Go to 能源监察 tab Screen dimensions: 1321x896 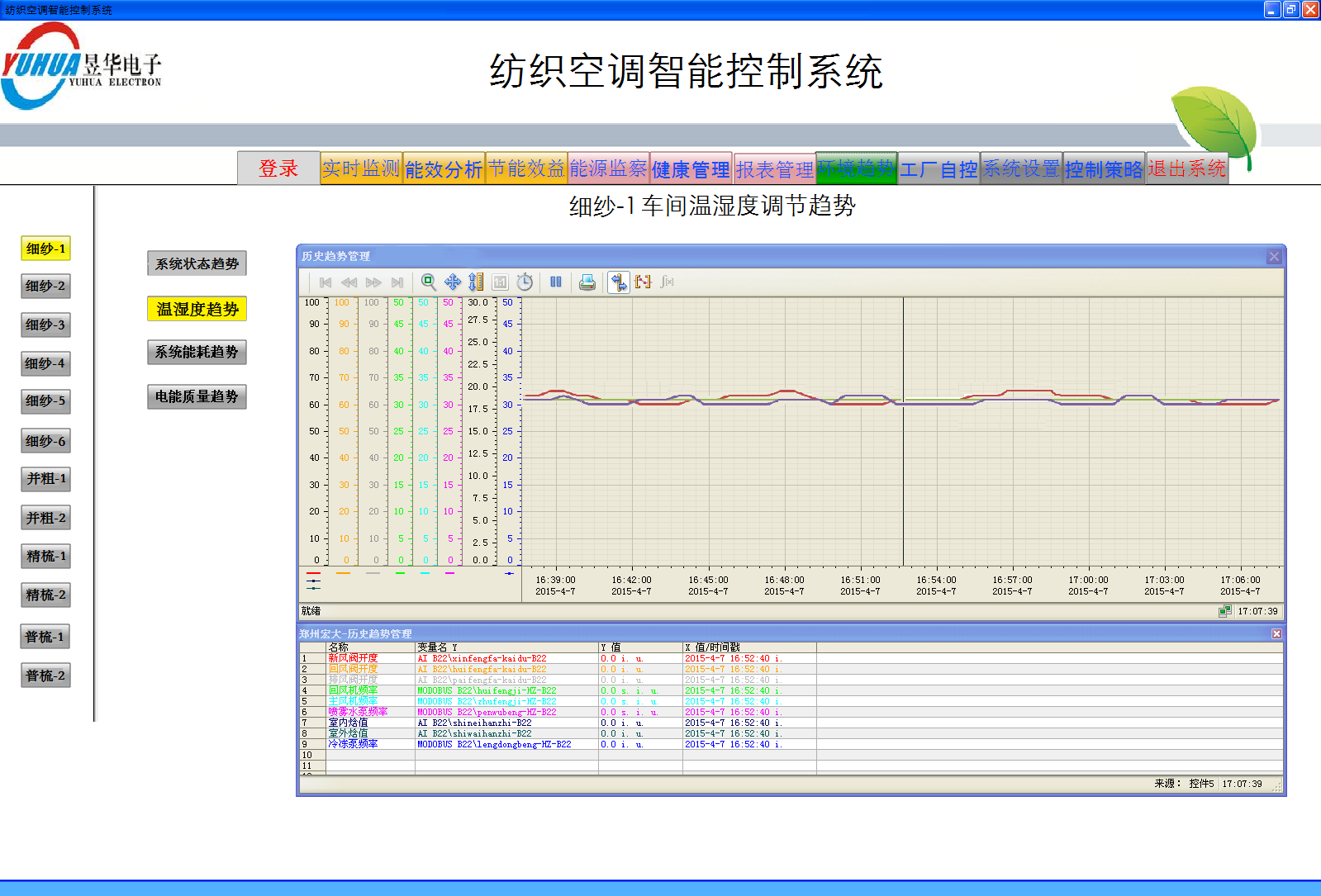point(609,168)
